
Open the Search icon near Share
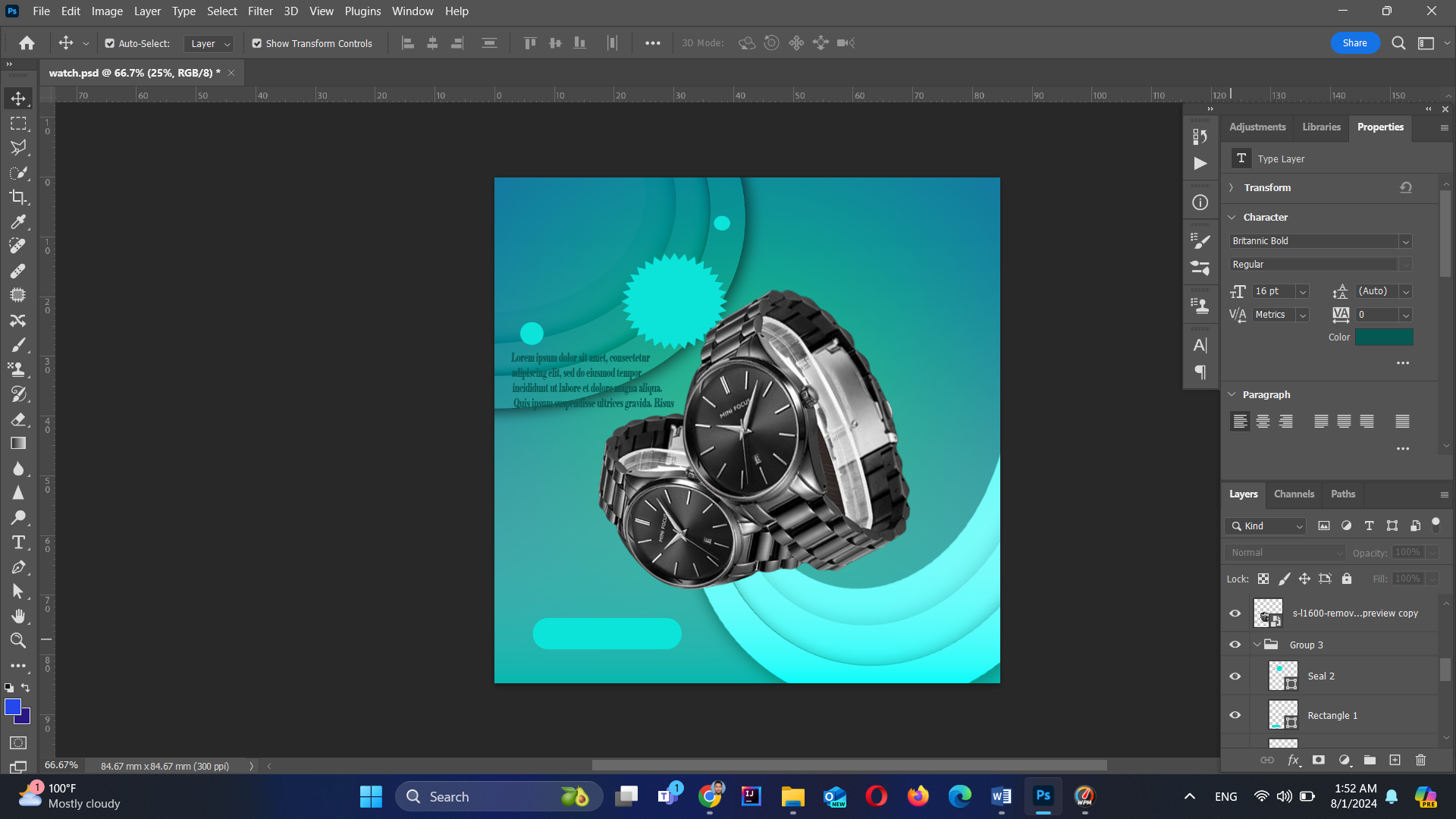point(1398,43)
